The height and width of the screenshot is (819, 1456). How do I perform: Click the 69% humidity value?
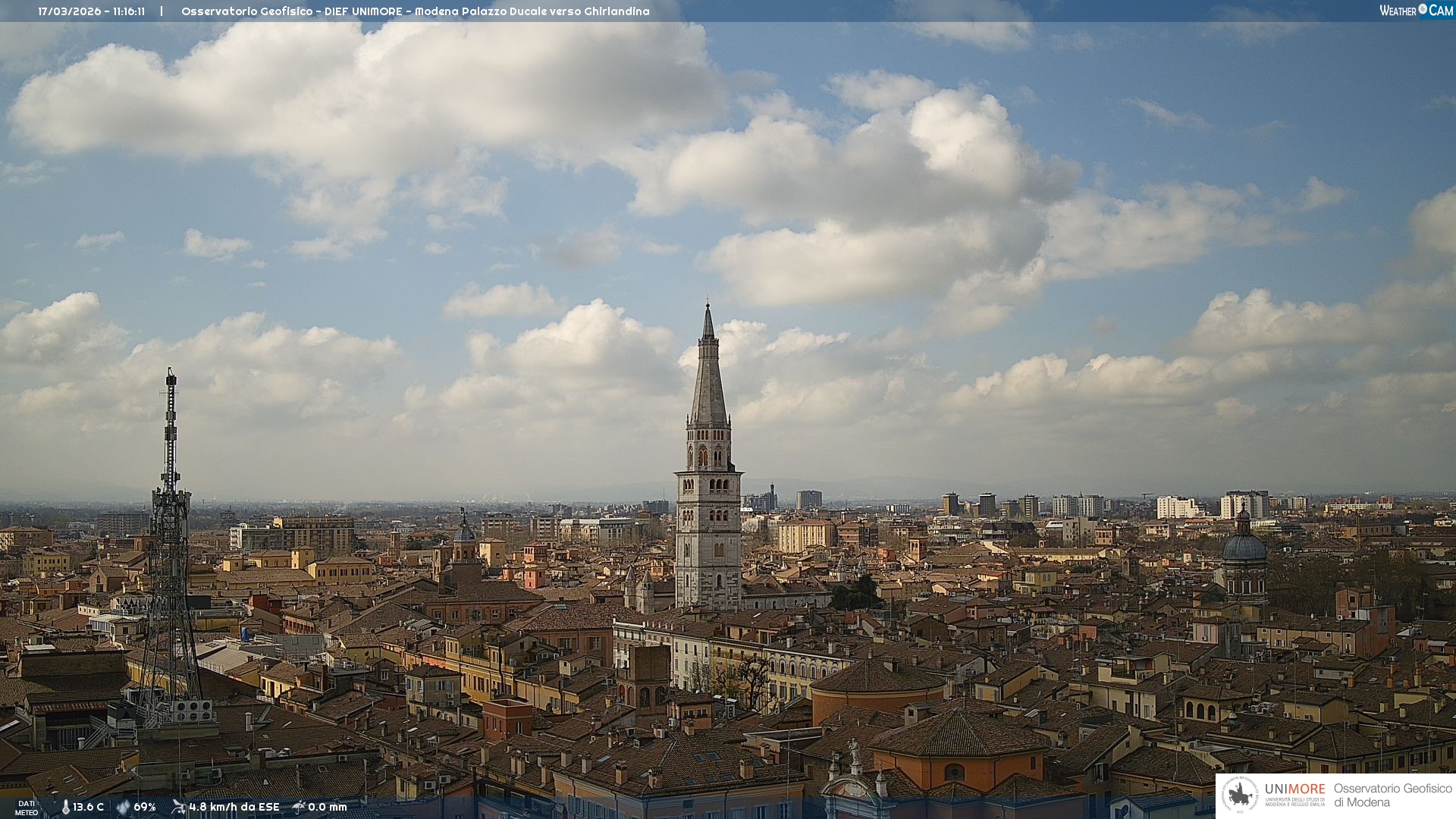145,807
